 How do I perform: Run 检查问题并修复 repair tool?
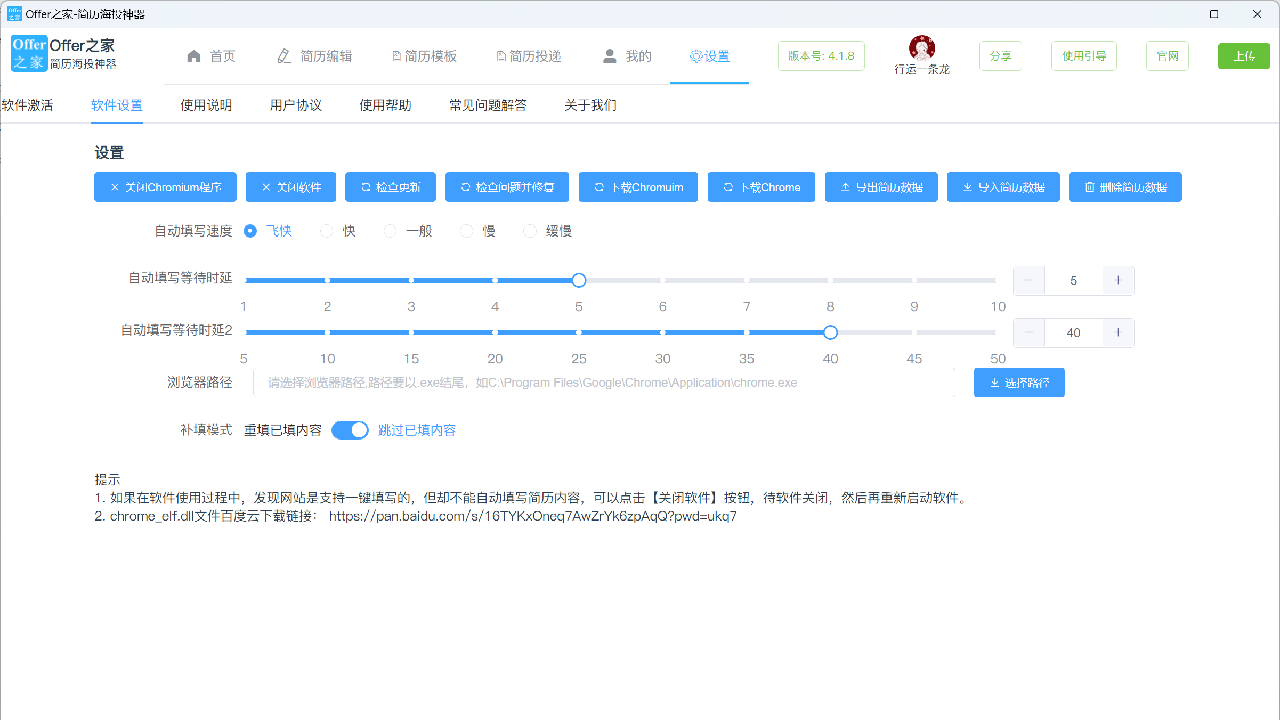pyautogui.click(x=506, y=187)
